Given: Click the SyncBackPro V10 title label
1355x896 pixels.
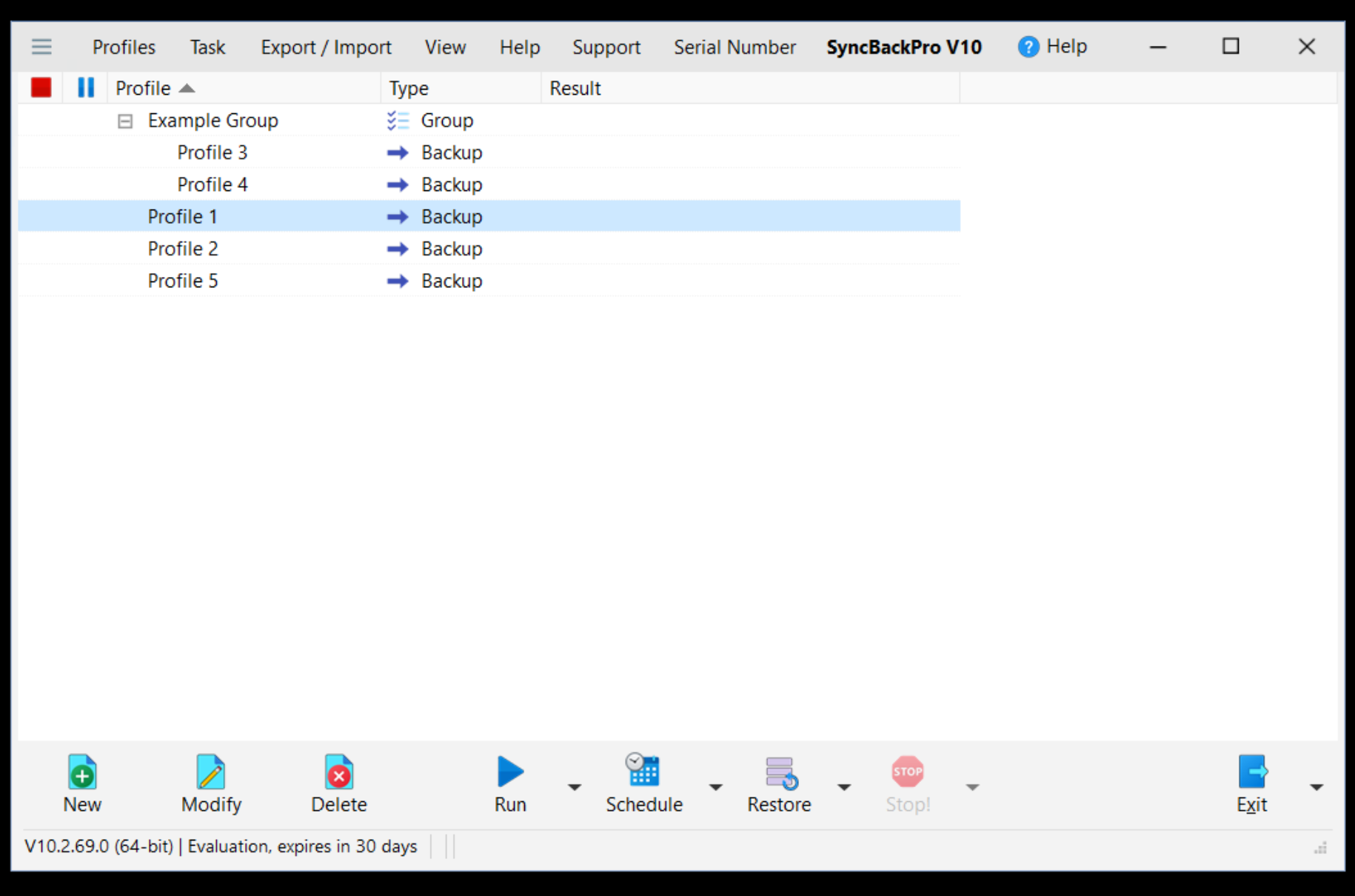Looking at the screenshot, I should [x=904, y=47].
